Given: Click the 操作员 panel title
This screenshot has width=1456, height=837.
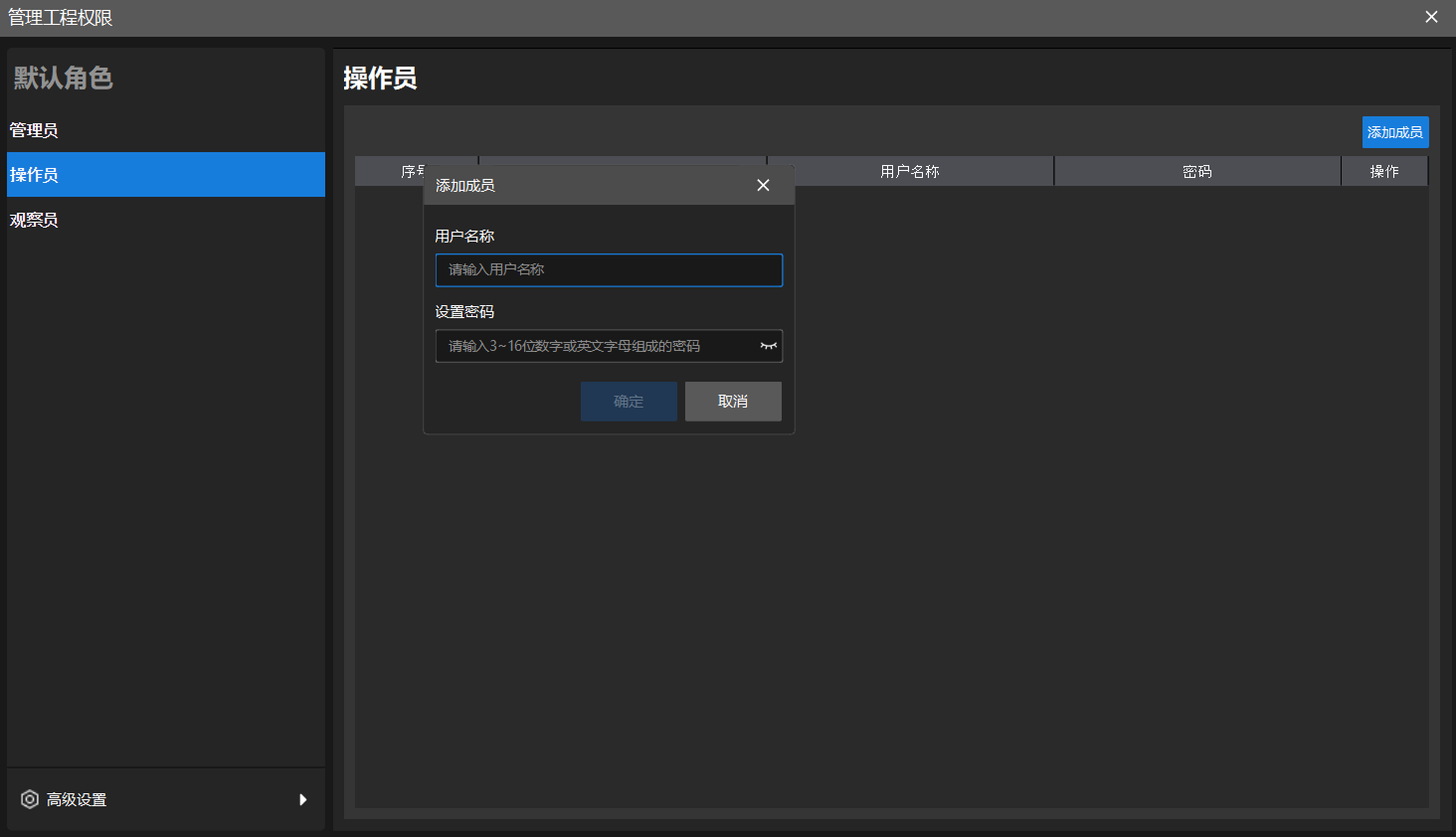Looking at the screenshot, I should (378, 77).
